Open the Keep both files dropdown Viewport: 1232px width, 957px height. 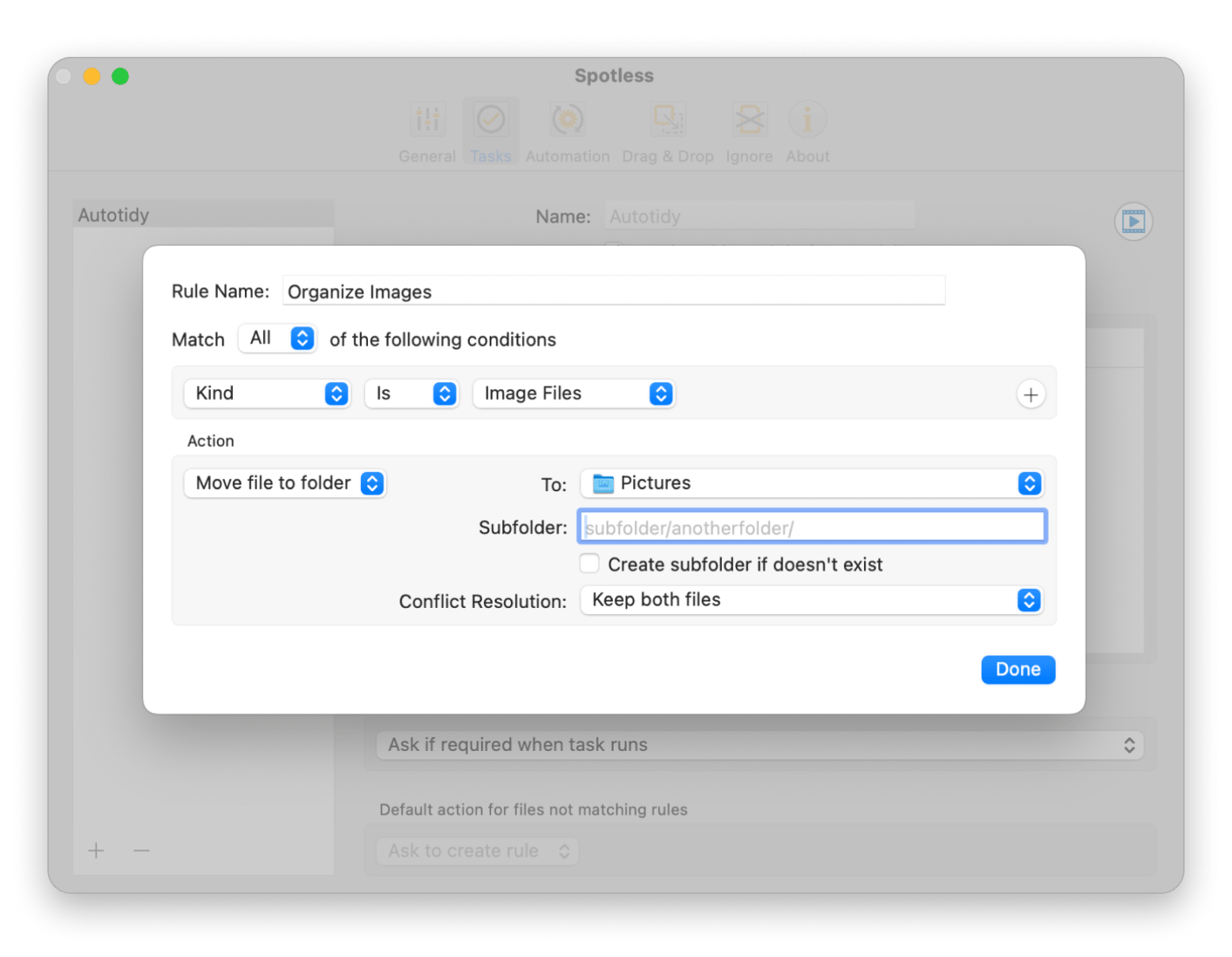coord(811,600)
